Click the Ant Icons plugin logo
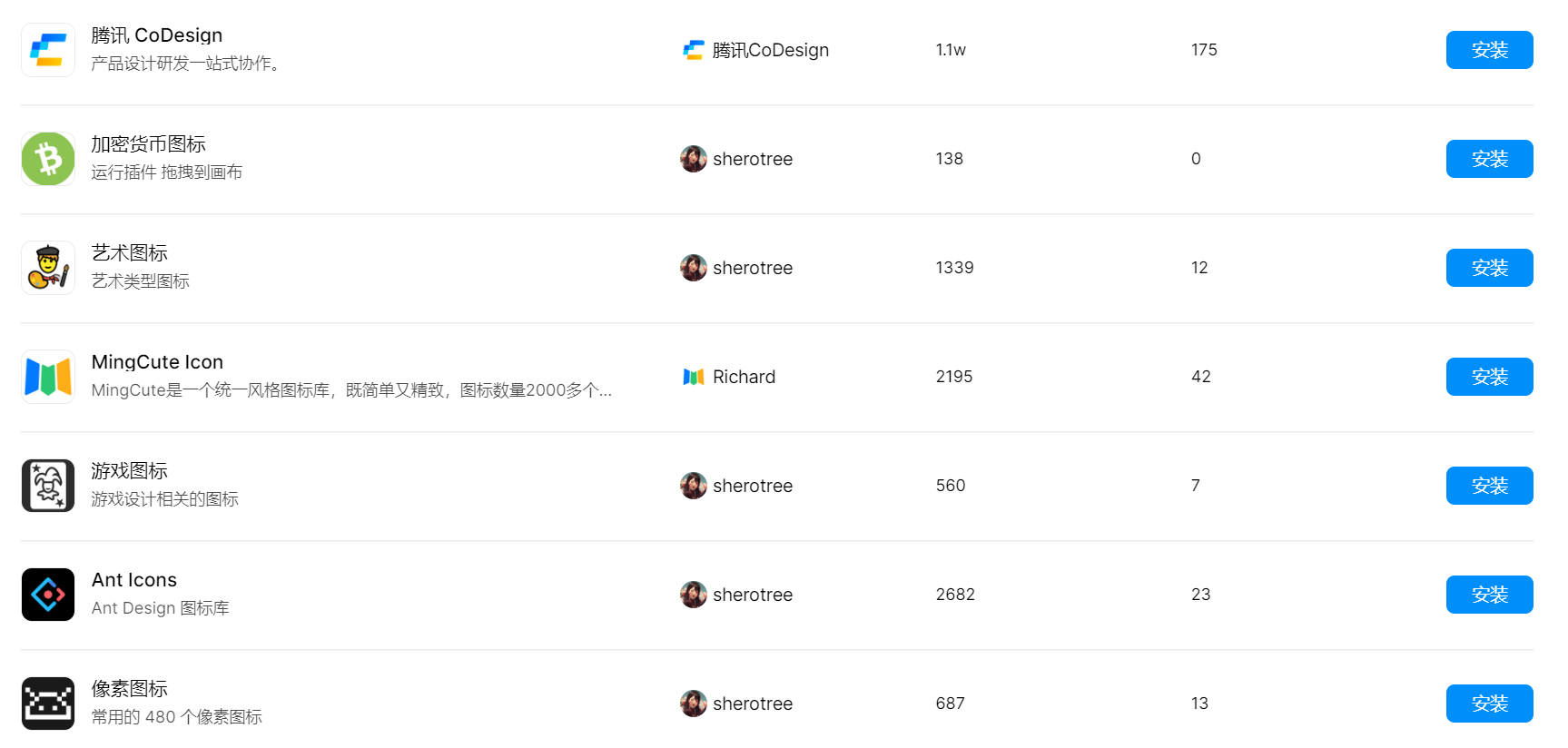The height and width of the screenshot is (748, 1568). (x=48, y=595)
